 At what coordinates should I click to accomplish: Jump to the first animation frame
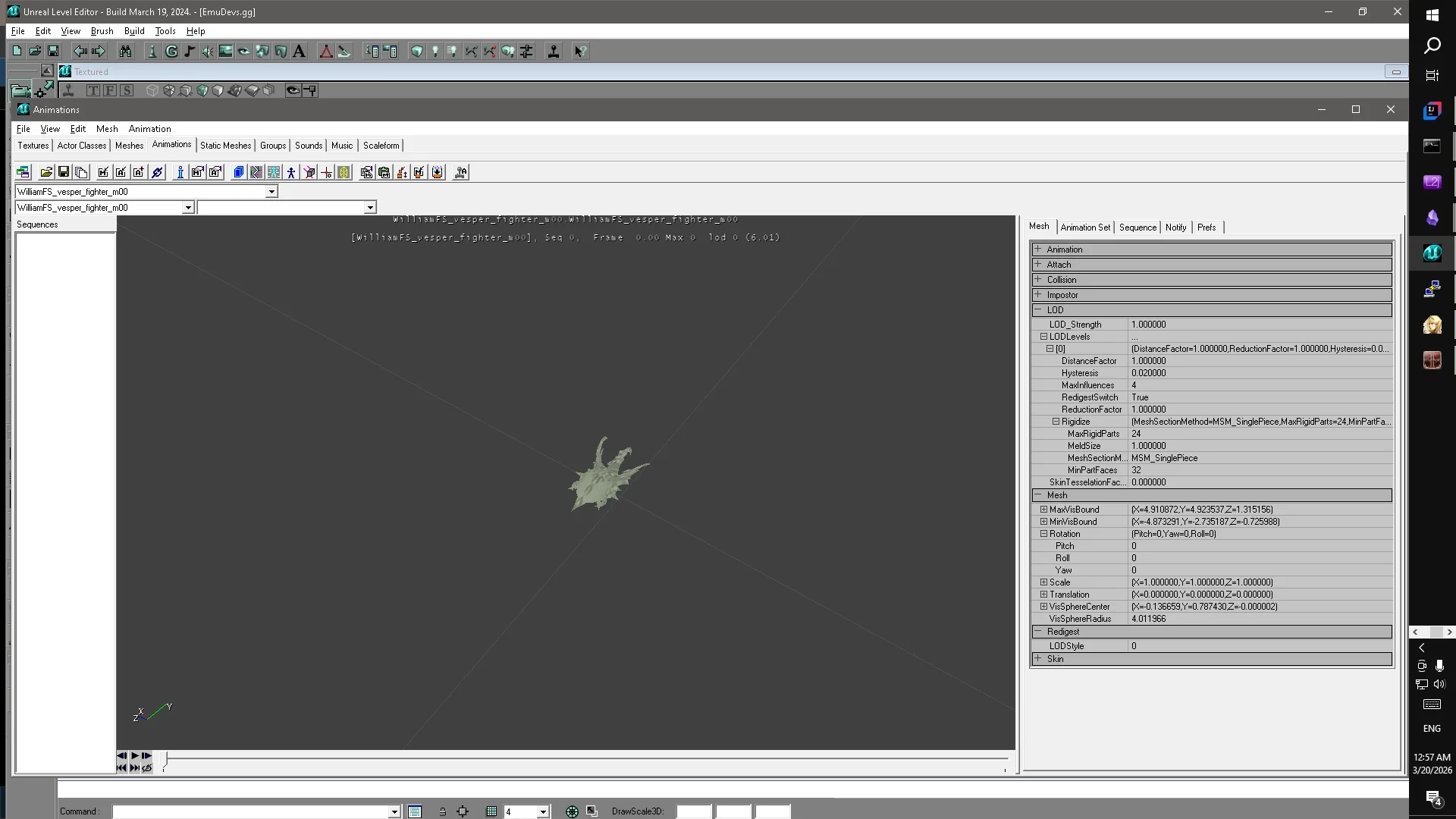coord(121,768)
